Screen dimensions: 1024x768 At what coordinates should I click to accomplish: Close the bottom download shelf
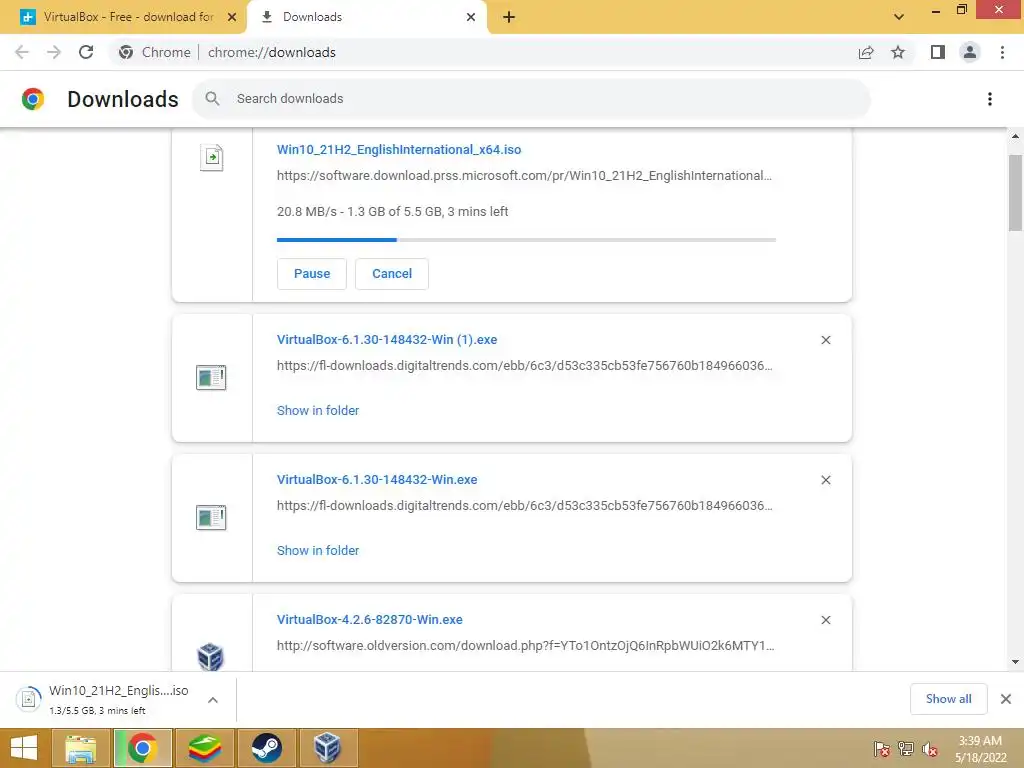pos(1006,699)
